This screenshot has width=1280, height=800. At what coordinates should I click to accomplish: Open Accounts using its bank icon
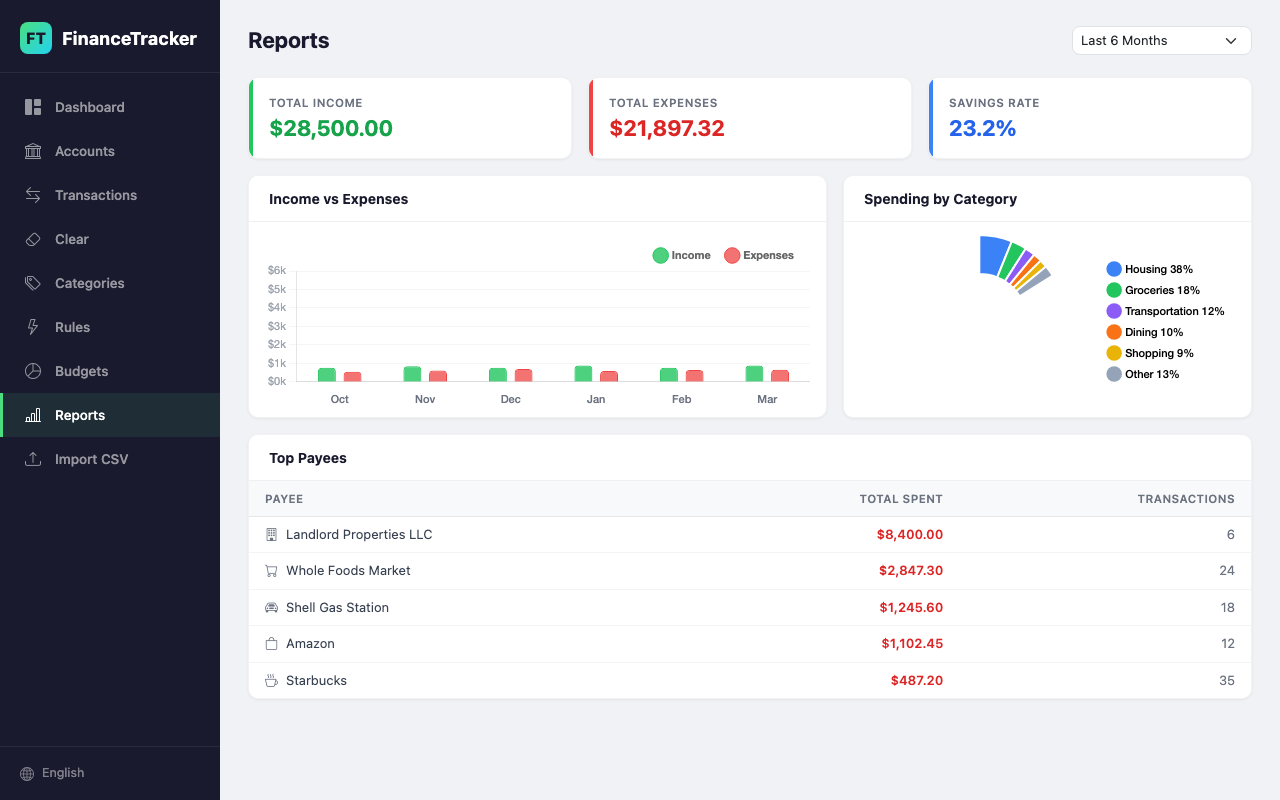tap(33, 151)
